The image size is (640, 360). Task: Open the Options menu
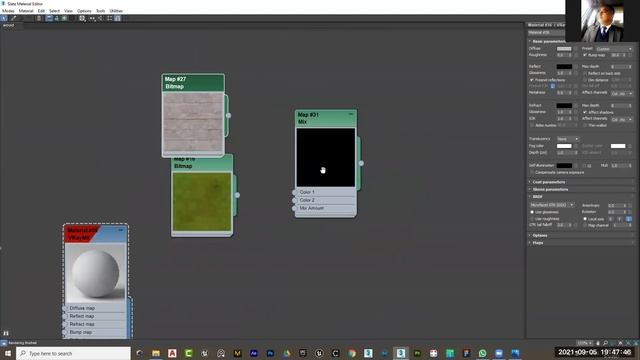[x=84, y=11]
